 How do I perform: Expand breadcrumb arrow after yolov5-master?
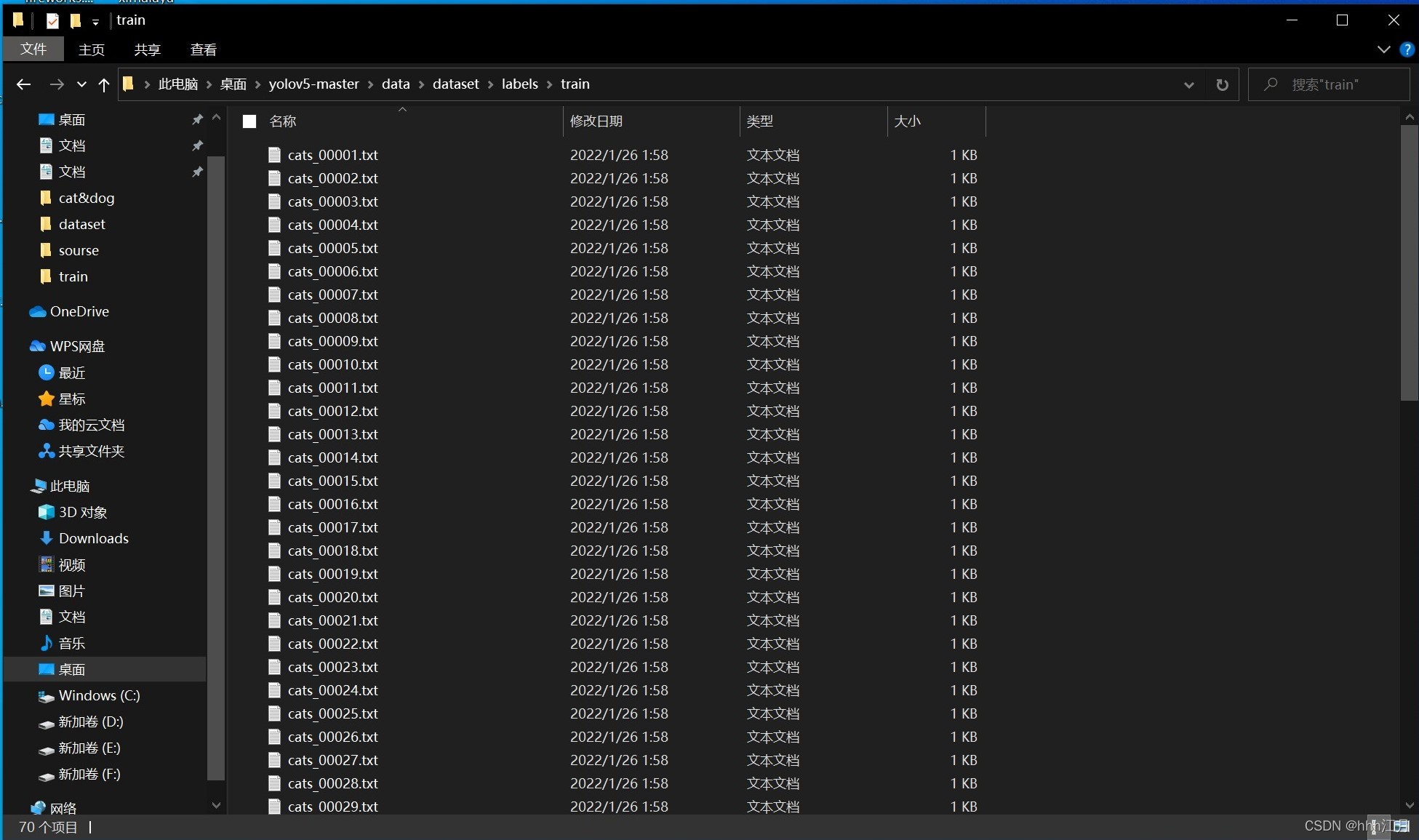(x=370, y=84)
